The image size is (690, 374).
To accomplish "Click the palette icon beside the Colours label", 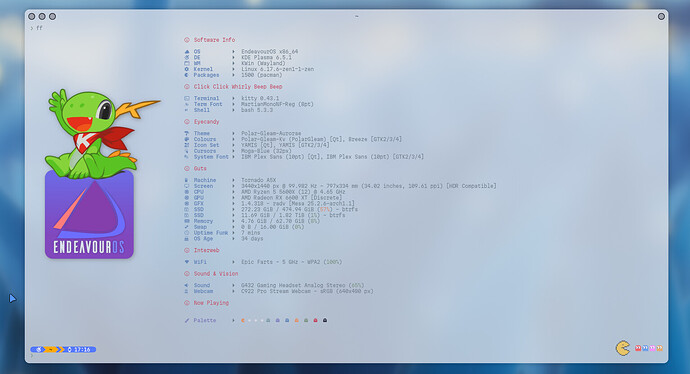I will pos(187,139).
